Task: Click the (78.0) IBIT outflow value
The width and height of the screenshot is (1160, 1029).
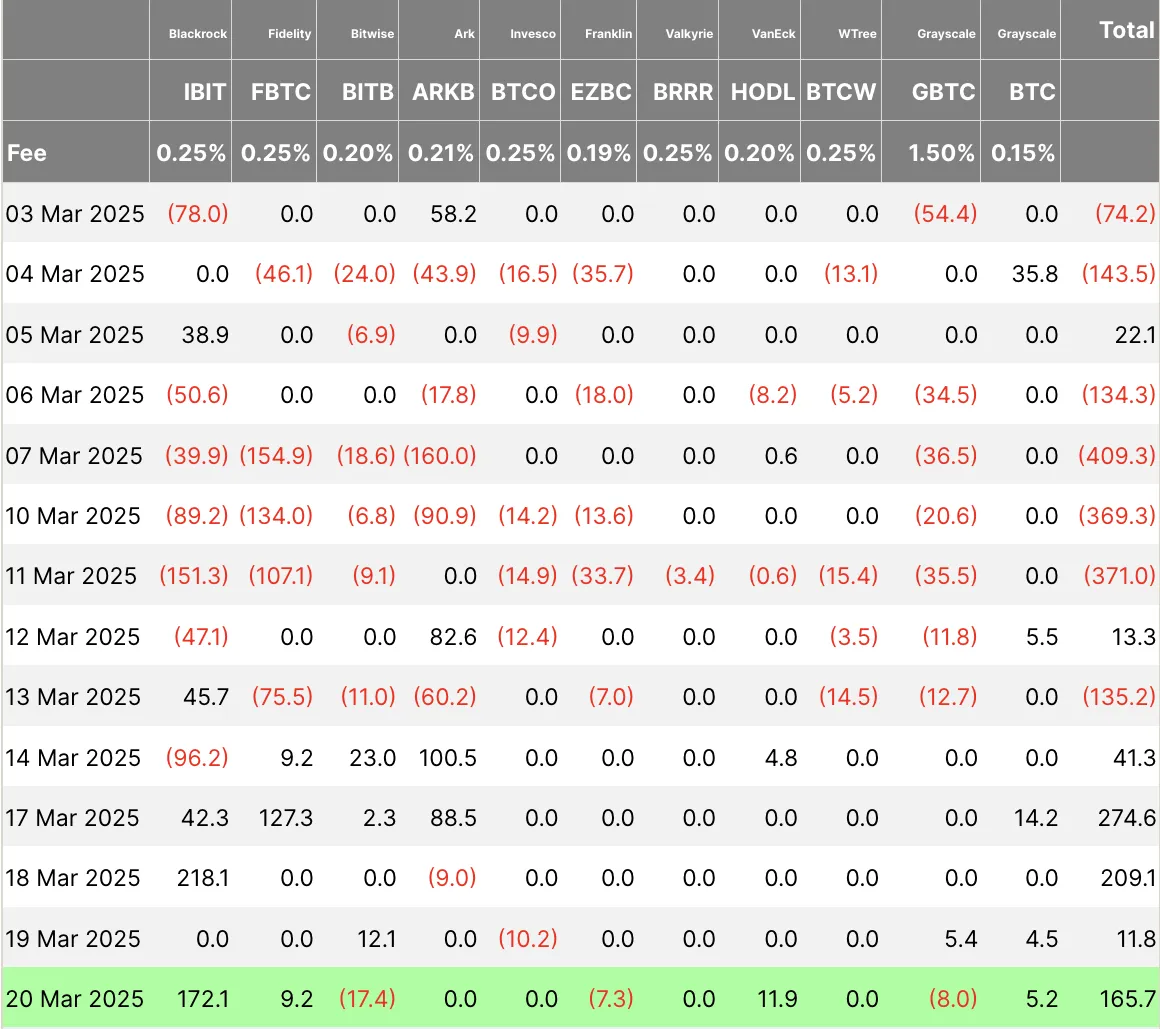Action: pos(198,214)
